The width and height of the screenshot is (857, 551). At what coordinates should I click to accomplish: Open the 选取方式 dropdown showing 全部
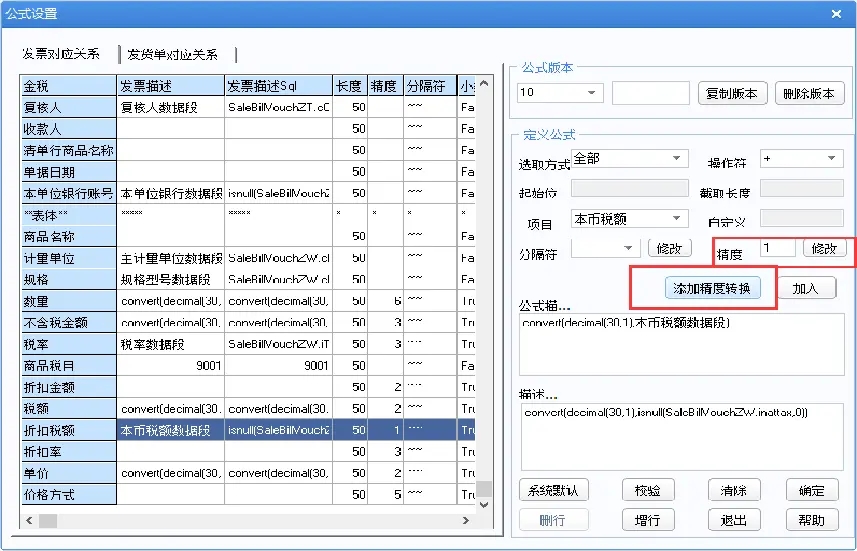tap(629, 159)
